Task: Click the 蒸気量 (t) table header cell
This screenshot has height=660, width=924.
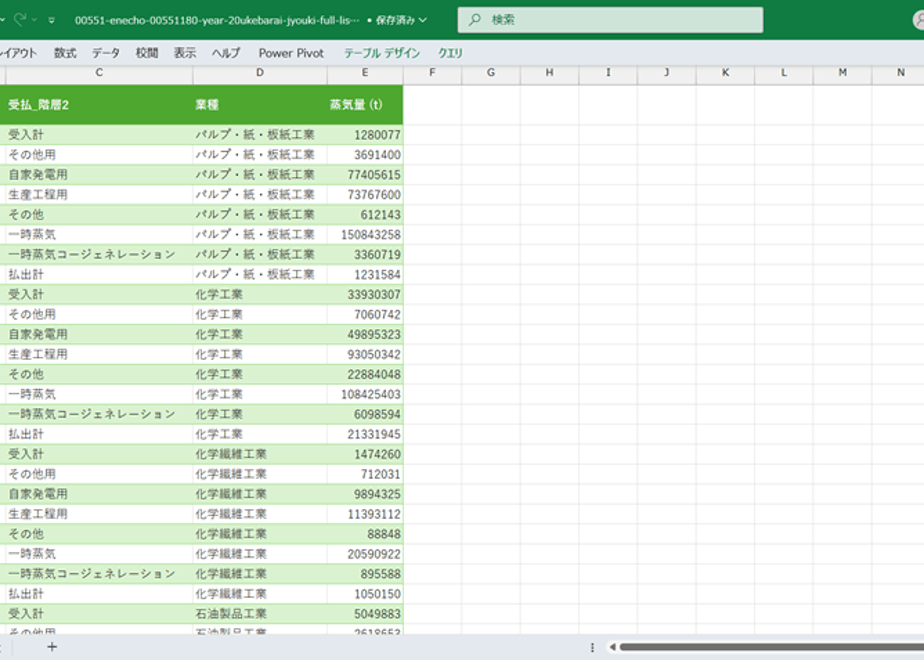Action: point(365,105)
